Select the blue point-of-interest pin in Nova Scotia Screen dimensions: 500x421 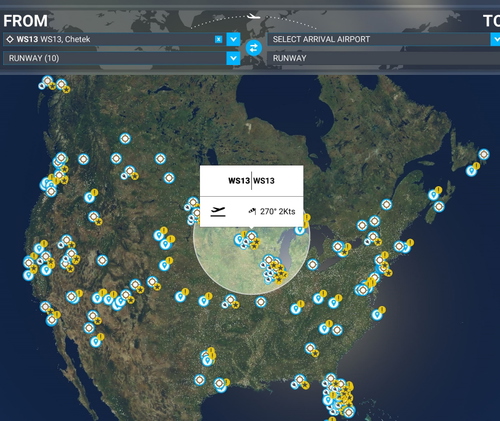[433, 194]
